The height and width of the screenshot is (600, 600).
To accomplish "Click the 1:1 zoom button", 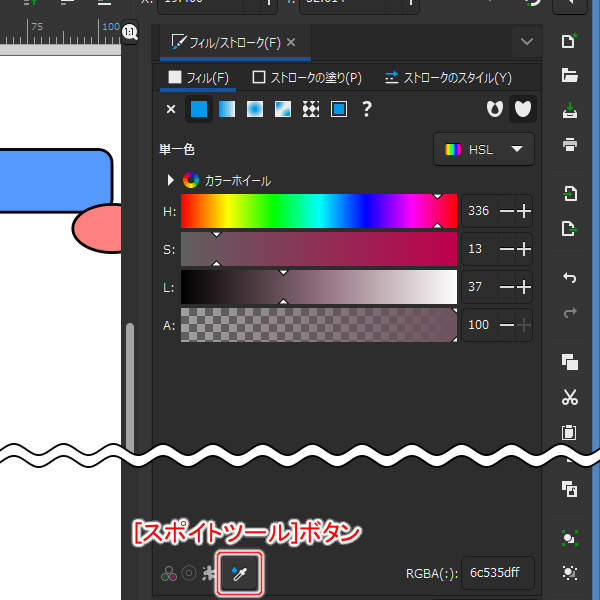I will tap(130, 32).
